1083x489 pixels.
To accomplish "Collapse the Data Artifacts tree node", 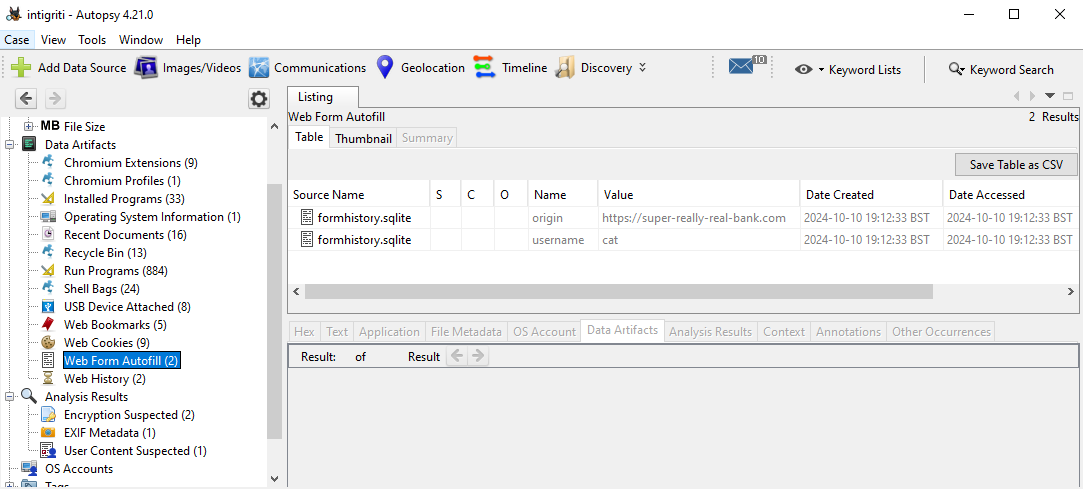I will coord(10,145).
